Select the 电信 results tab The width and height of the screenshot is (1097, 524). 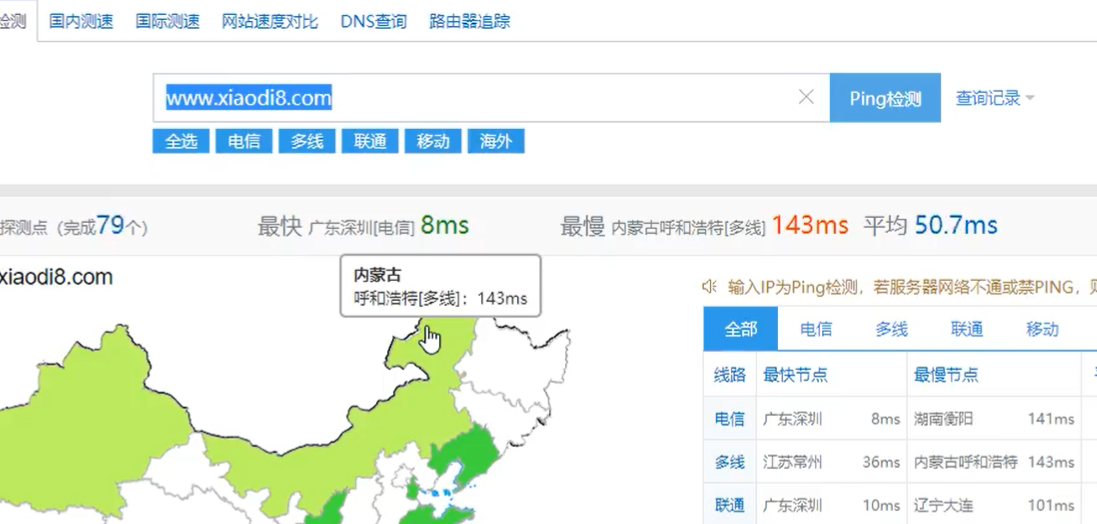click(x=816, y=329)
